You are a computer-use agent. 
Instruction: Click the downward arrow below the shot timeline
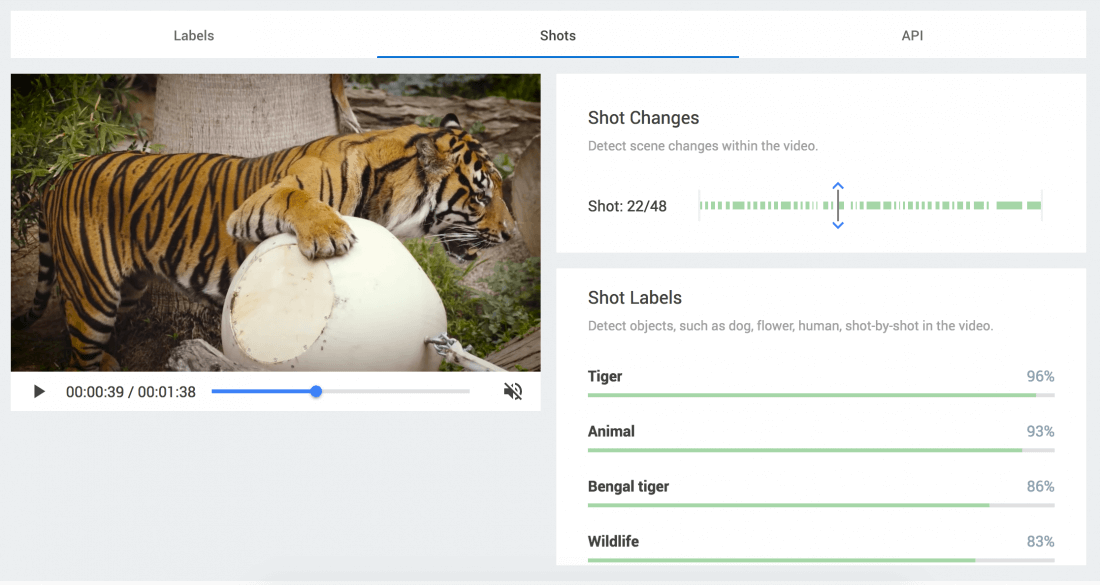(838, 226)
